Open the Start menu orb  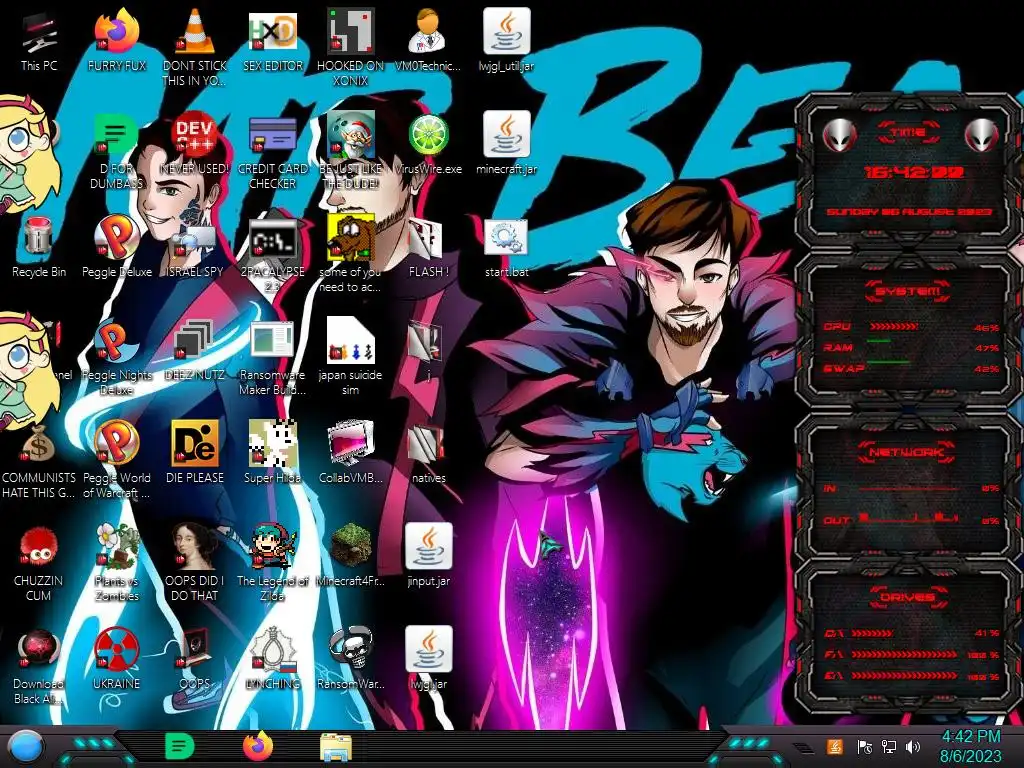click(x=26, y=747)
